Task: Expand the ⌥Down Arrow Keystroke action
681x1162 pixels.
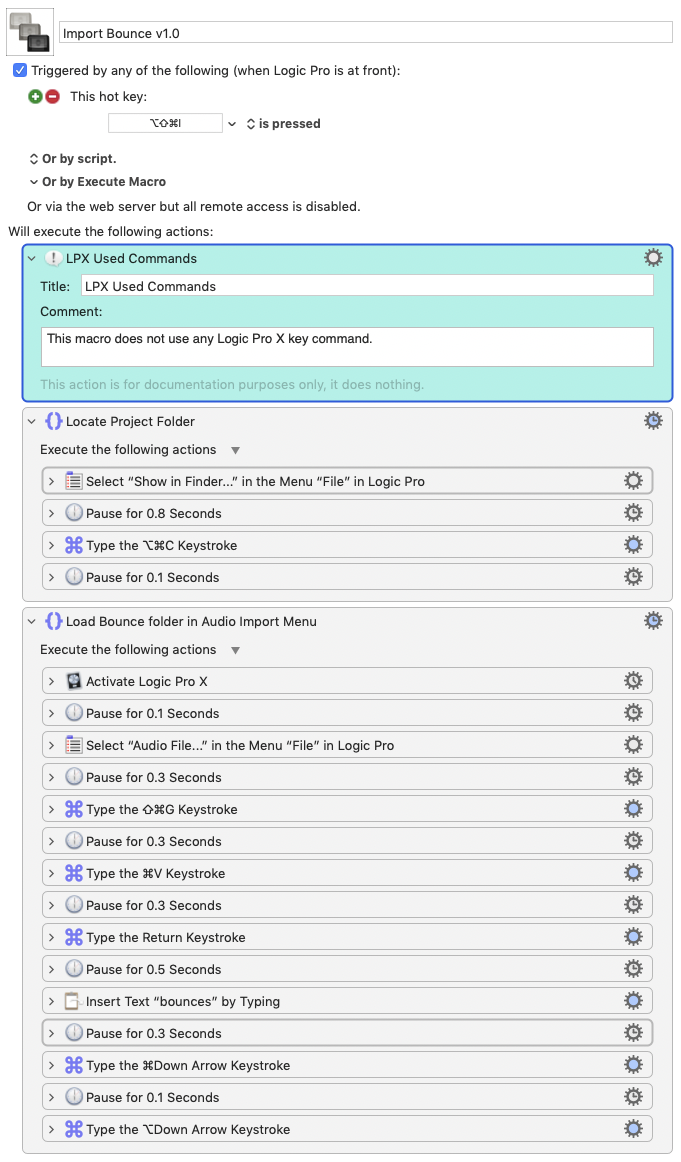Action: pyautogui.click(x=51, y=1130)
